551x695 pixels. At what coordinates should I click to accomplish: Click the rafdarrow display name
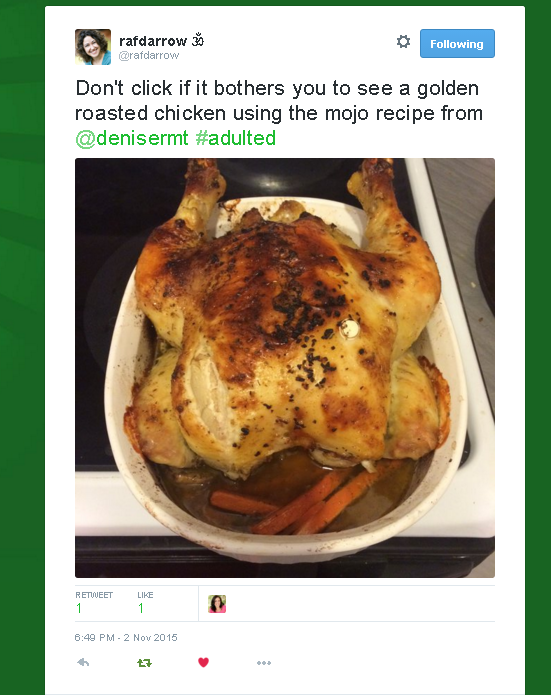coord(153,41)
